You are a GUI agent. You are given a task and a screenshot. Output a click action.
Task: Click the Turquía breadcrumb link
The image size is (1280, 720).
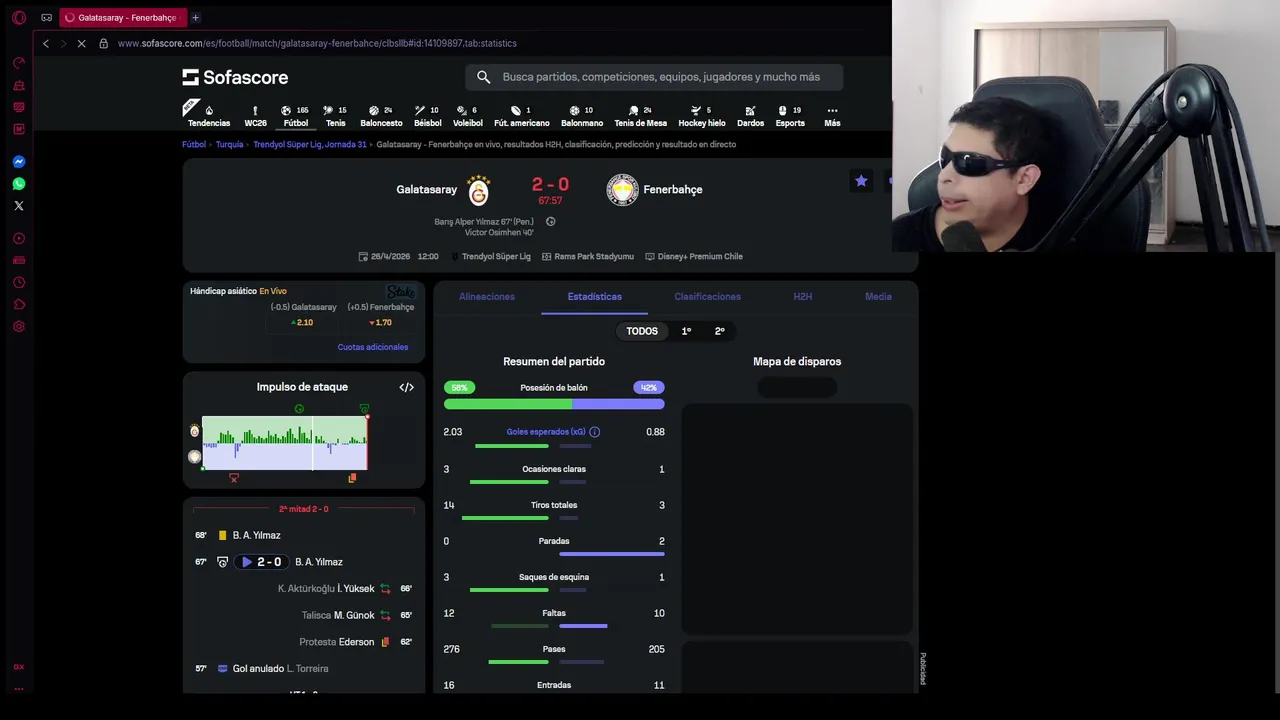[x=229, y=145]
